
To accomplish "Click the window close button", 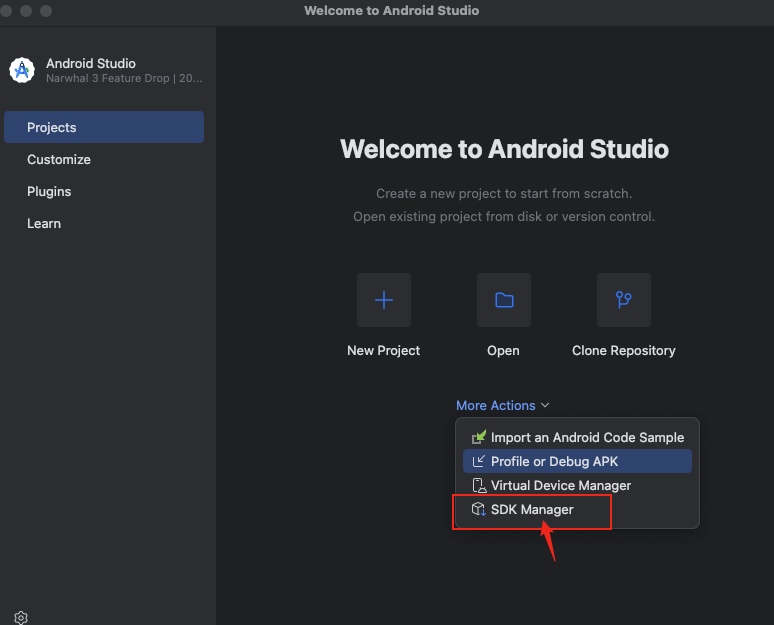I will (x=6, y=11).
